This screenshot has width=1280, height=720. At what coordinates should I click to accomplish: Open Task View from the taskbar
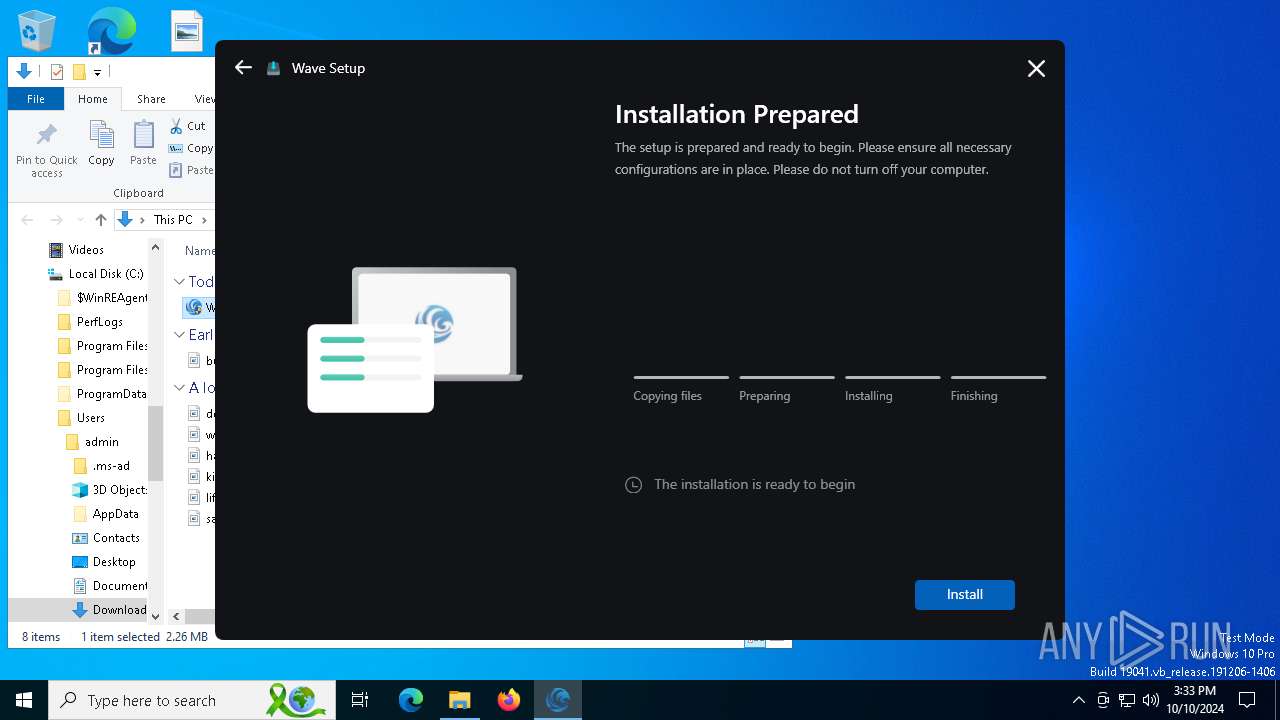tap(360, 700)
